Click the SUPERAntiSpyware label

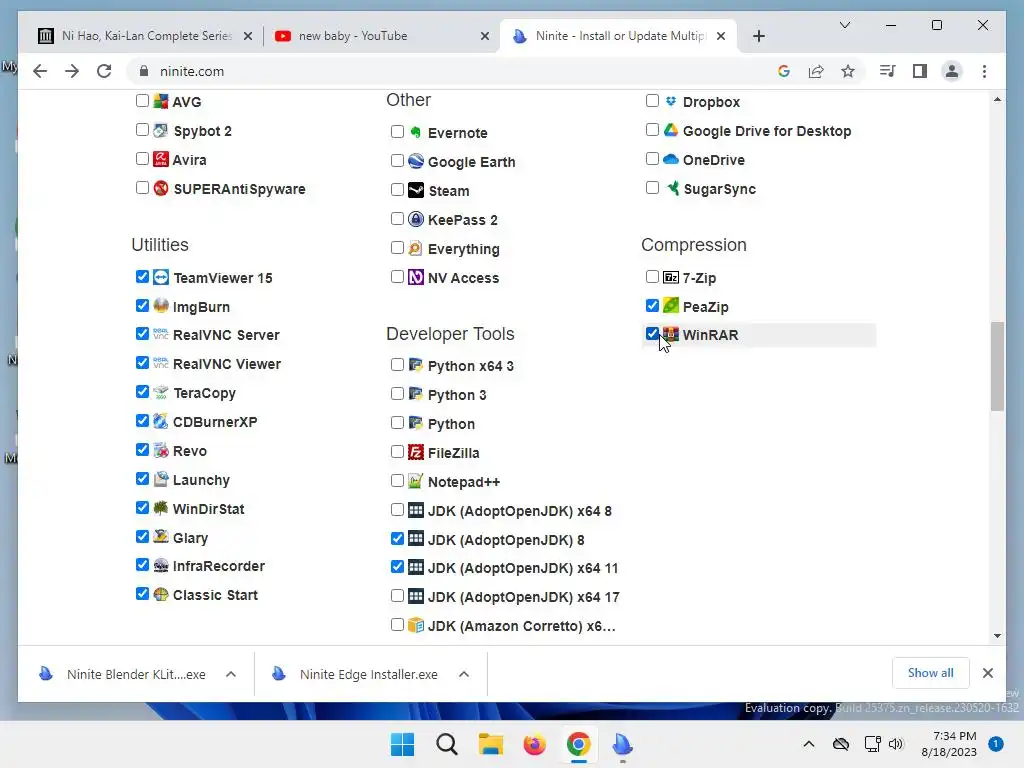click(239, 189)
